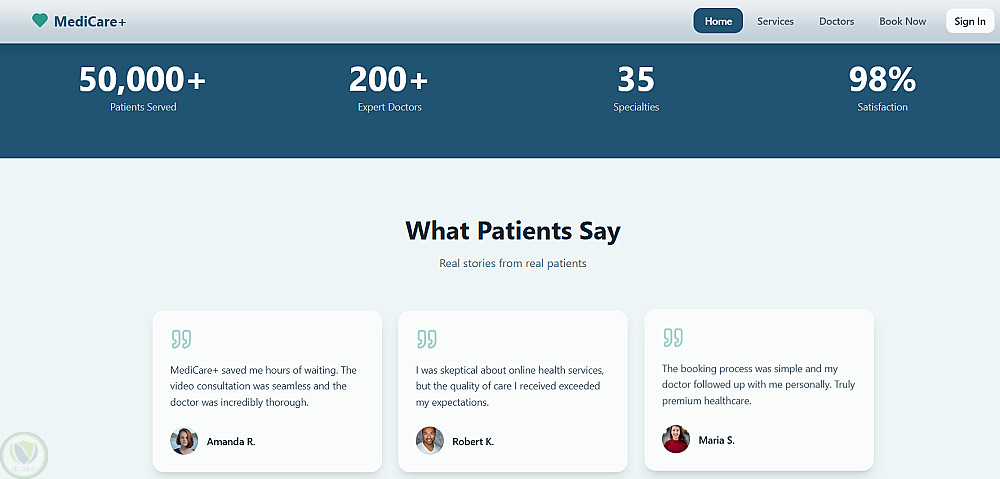Click the What Patients Say heading
The height and width of the screenshot is (479, 1000).
point(513,231)
